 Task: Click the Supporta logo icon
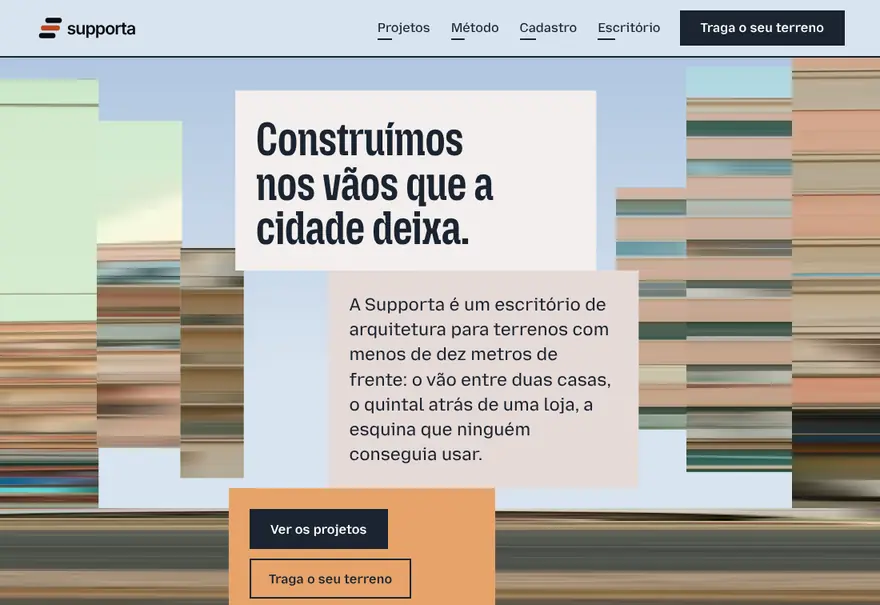(50, 28)
